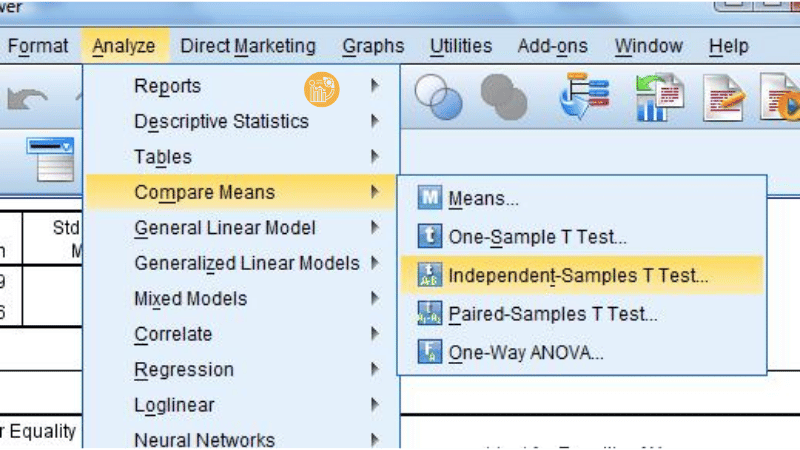Click the Mixed Models submenu arrow
The image size is (800, 450).
click(x=375, y=298)
